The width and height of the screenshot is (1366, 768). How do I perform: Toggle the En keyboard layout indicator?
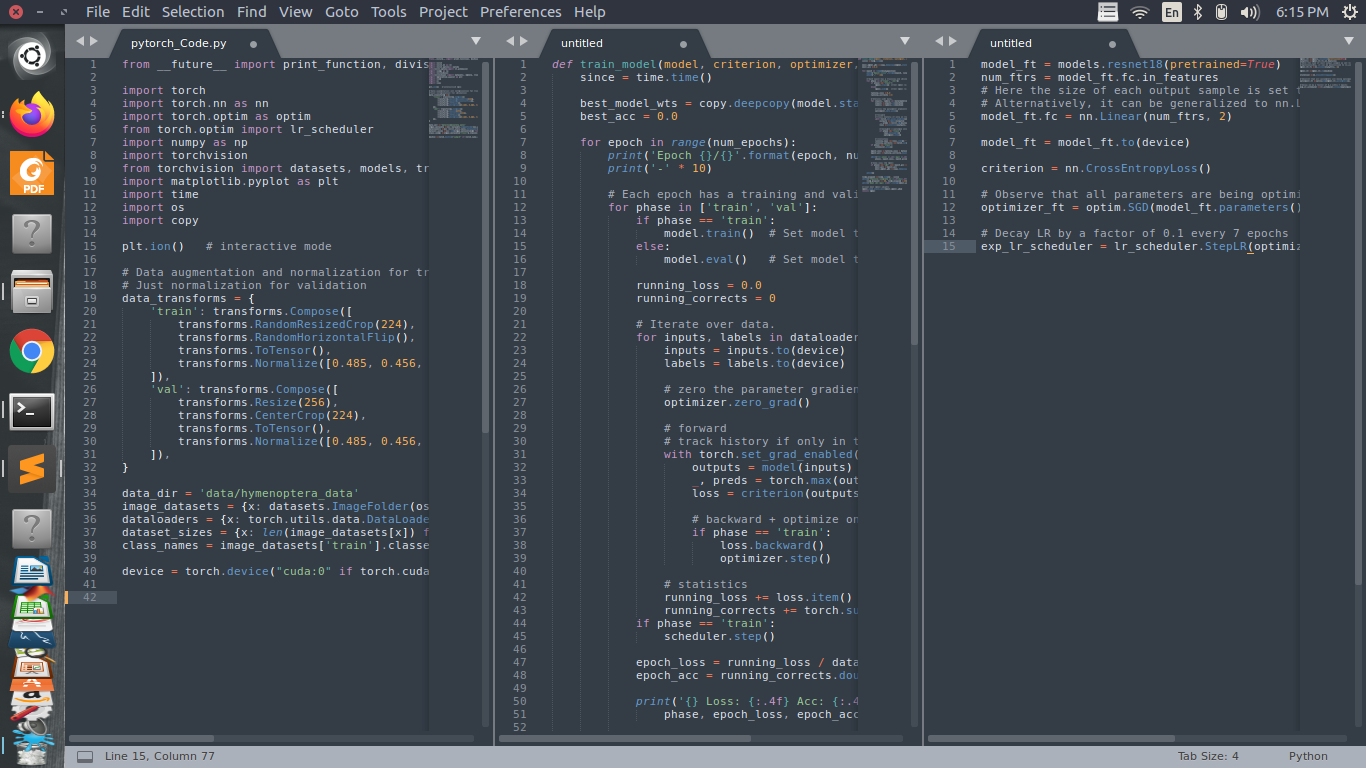click(1171, 11)
